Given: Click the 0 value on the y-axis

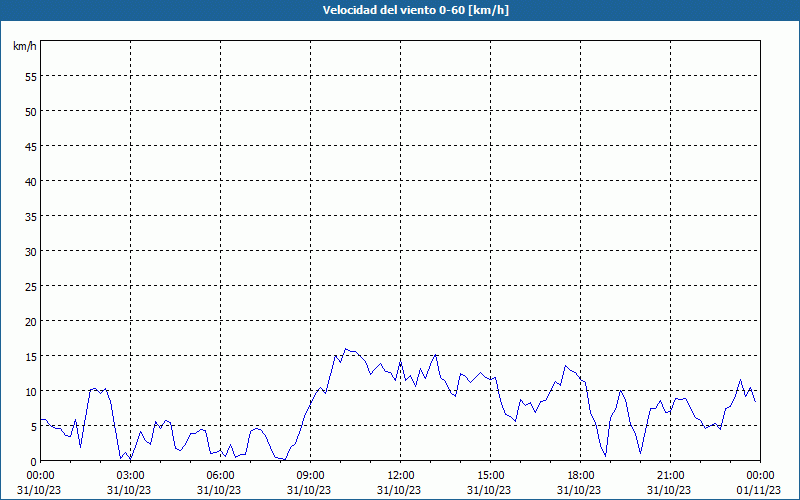Looking at the screenshot, I should (34, 462).
